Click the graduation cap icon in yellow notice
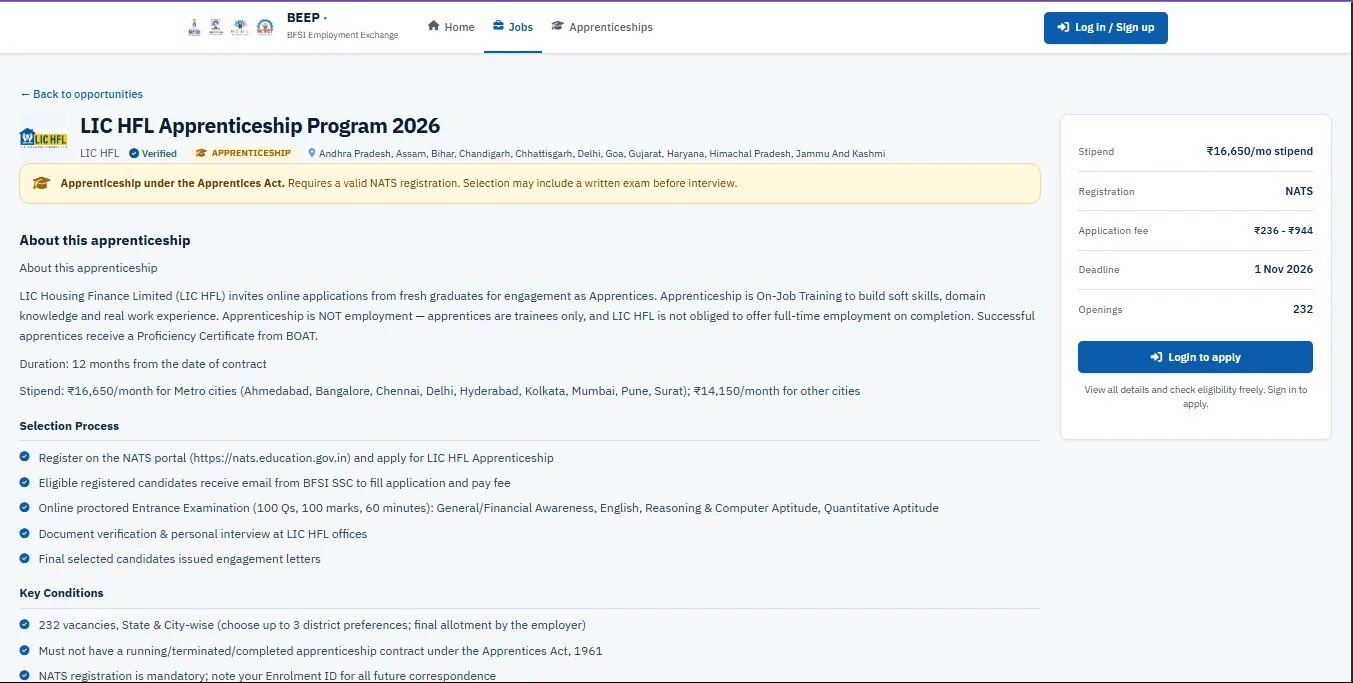1353x683 pixels. point(41,183)
